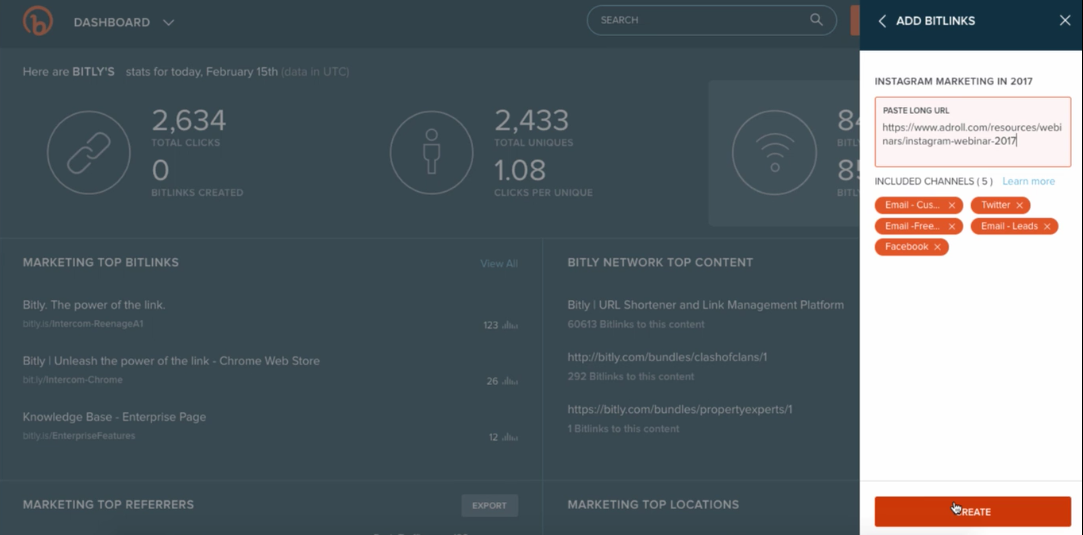1083x535 pixels.
Task: Click the Dashboard menu label
Action: click(112, 22)
